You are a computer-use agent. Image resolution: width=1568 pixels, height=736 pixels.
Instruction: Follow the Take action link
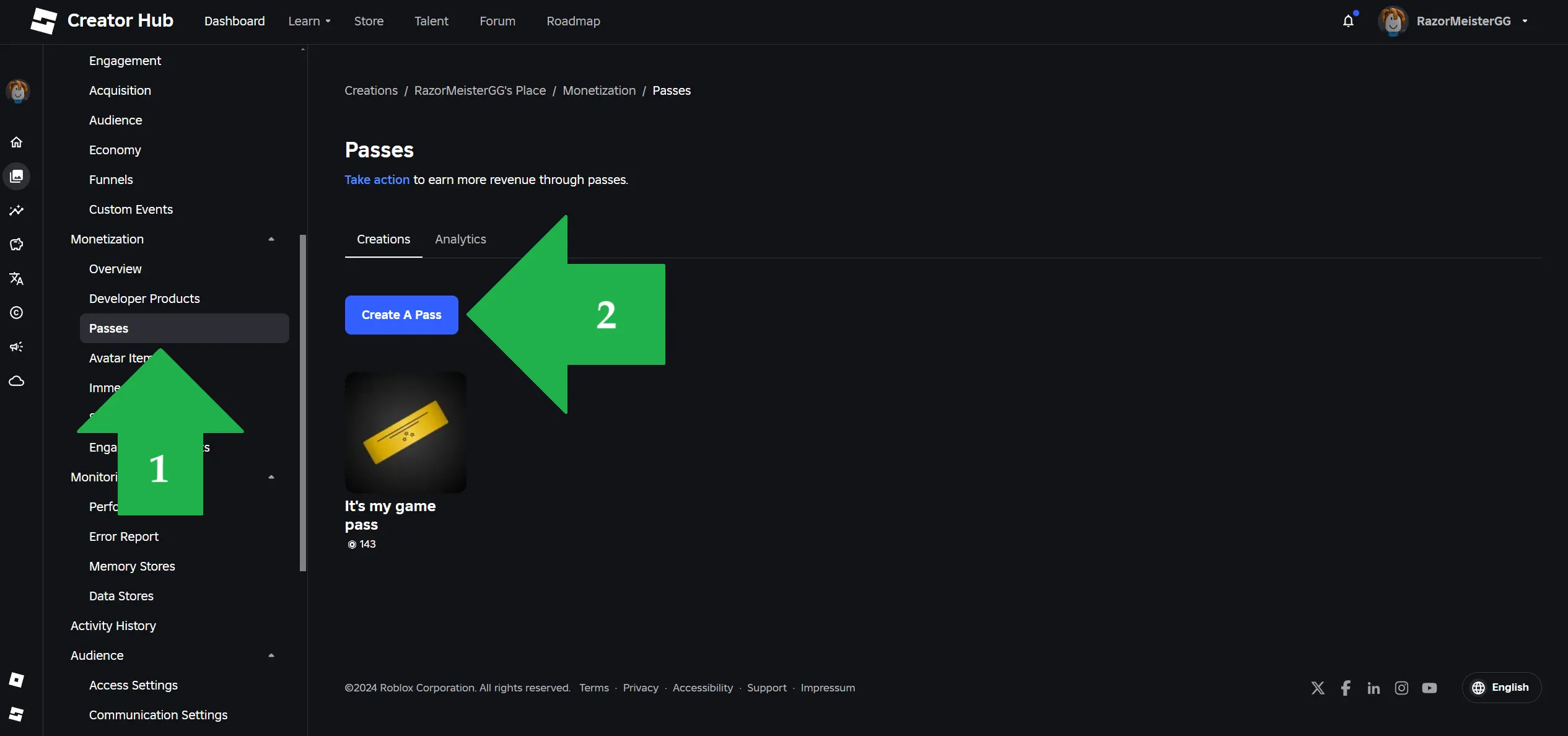[377, 180]
